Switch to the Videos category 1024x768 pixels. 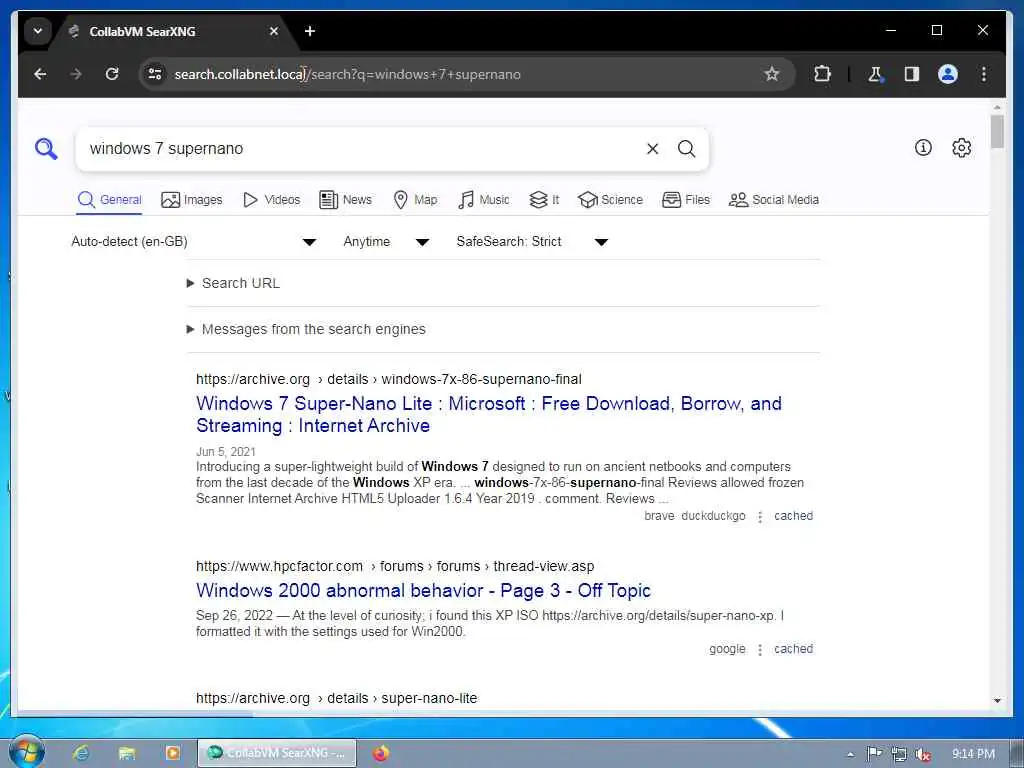click(271, 200)
